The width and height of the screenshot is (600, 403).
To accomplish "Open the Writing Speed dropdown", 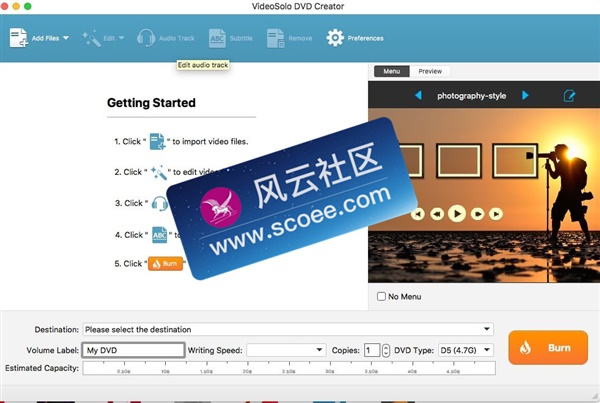I will [x=286, y=350].
